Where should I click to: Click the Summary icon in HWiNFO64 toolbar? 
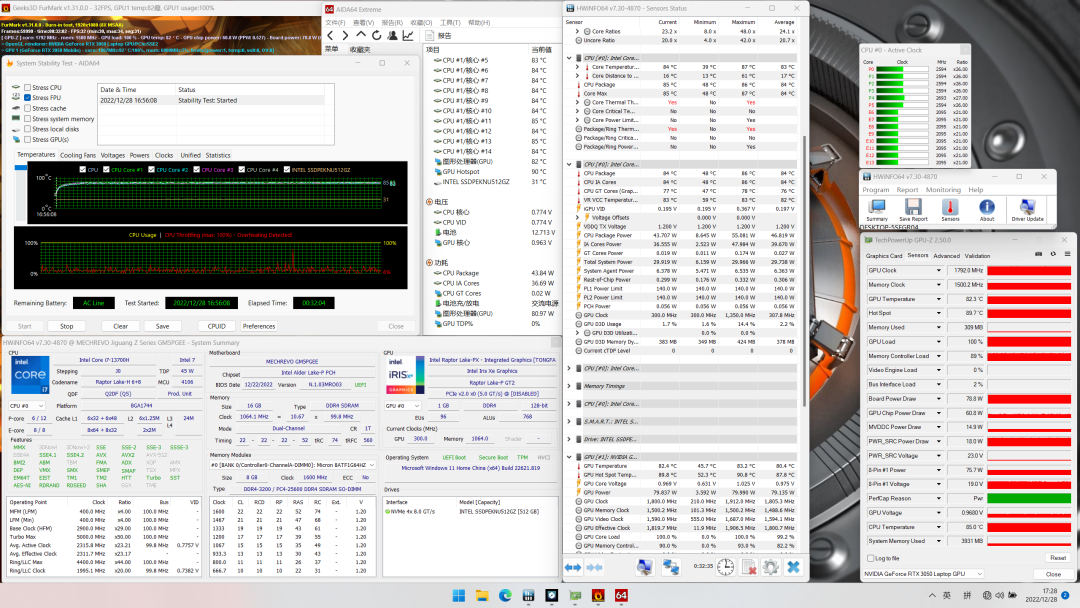pos(877,207)
